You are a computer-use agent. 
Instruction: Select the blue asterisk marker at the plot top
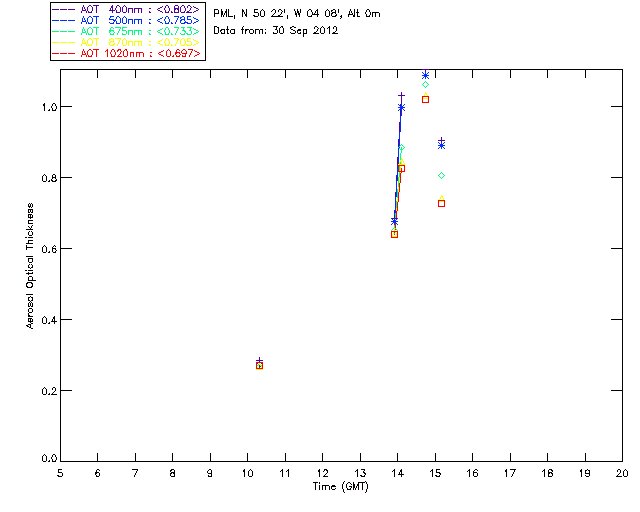pos(425,76)
